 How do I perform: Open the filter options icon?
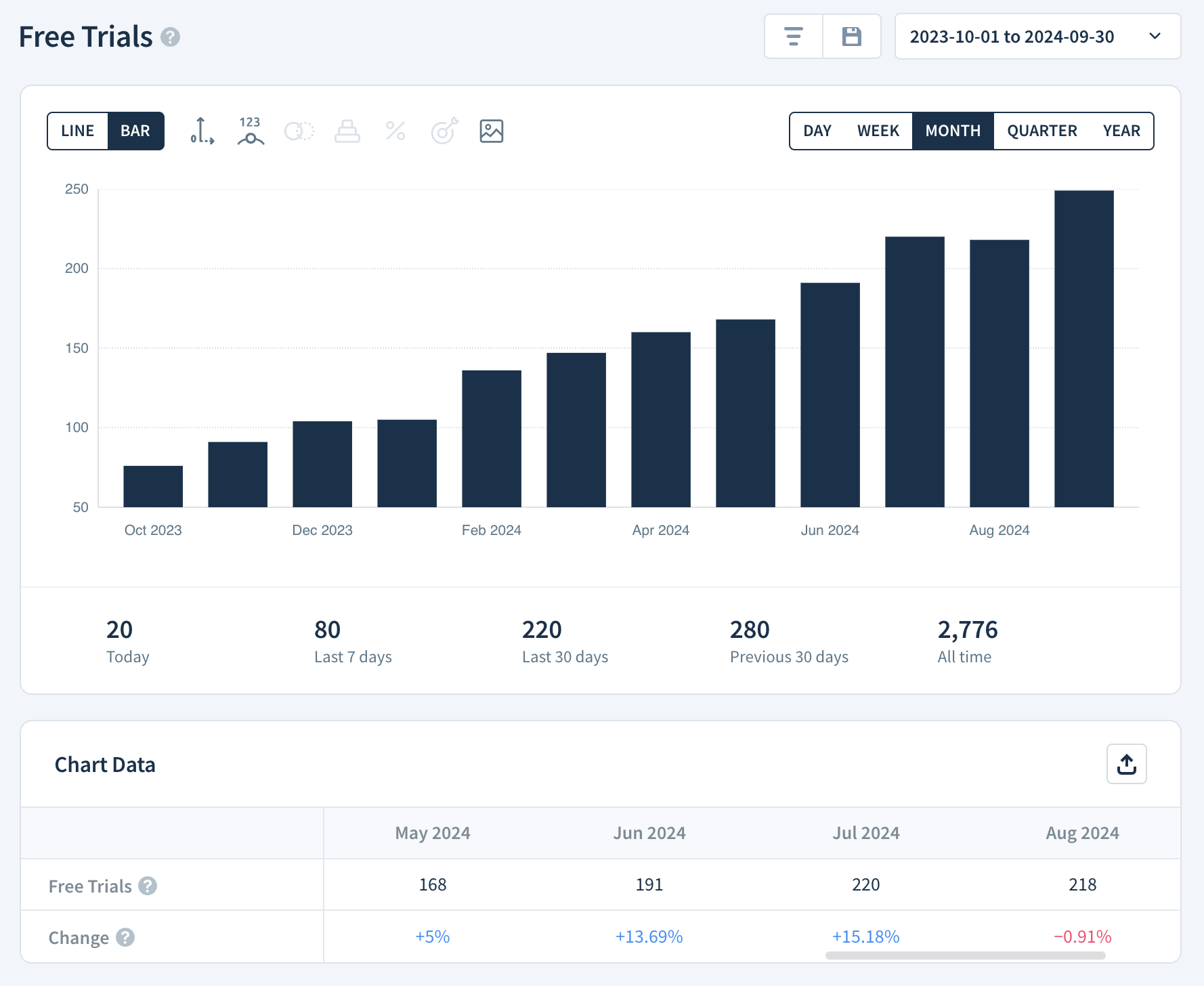tap(793, 37)
